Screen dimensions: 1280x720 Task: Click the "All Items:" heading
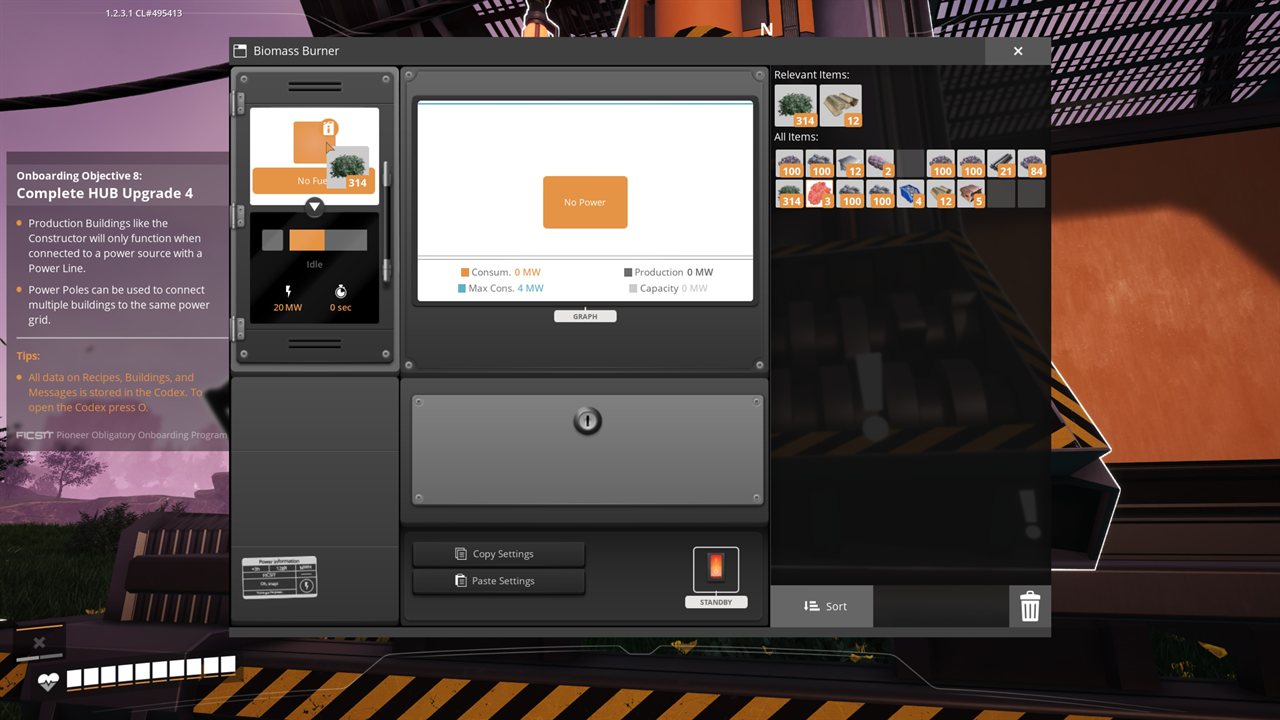(x=796, y=137)
